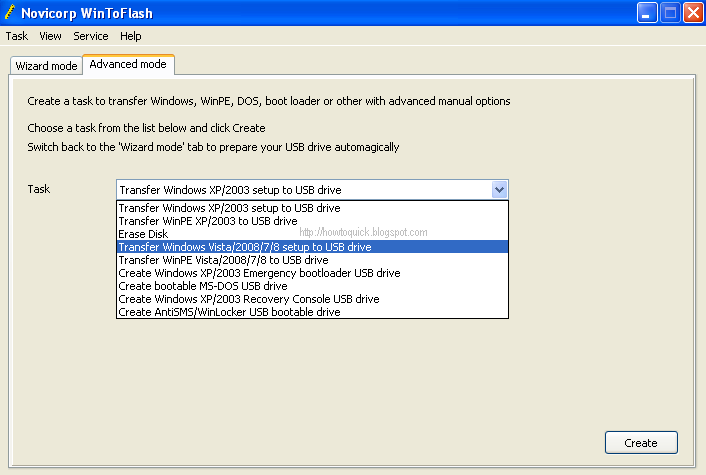Select Erase Disk option

[x=312, y=234]
